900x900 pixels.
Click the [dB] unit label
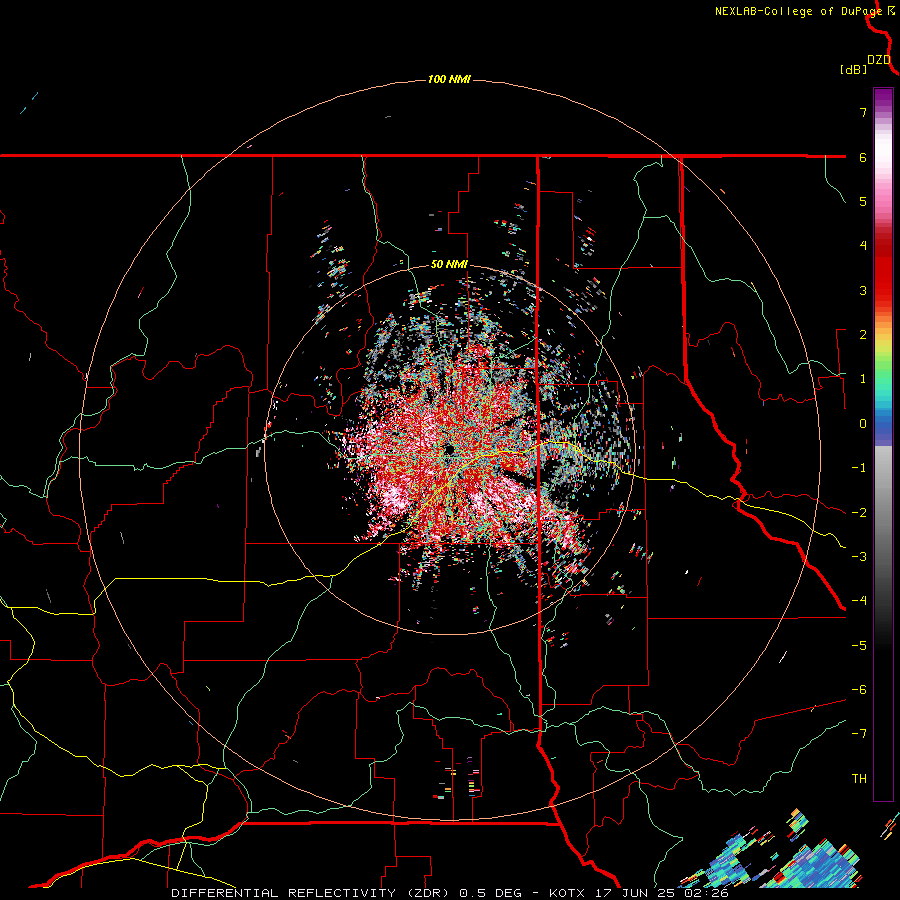tap(853, 69)
